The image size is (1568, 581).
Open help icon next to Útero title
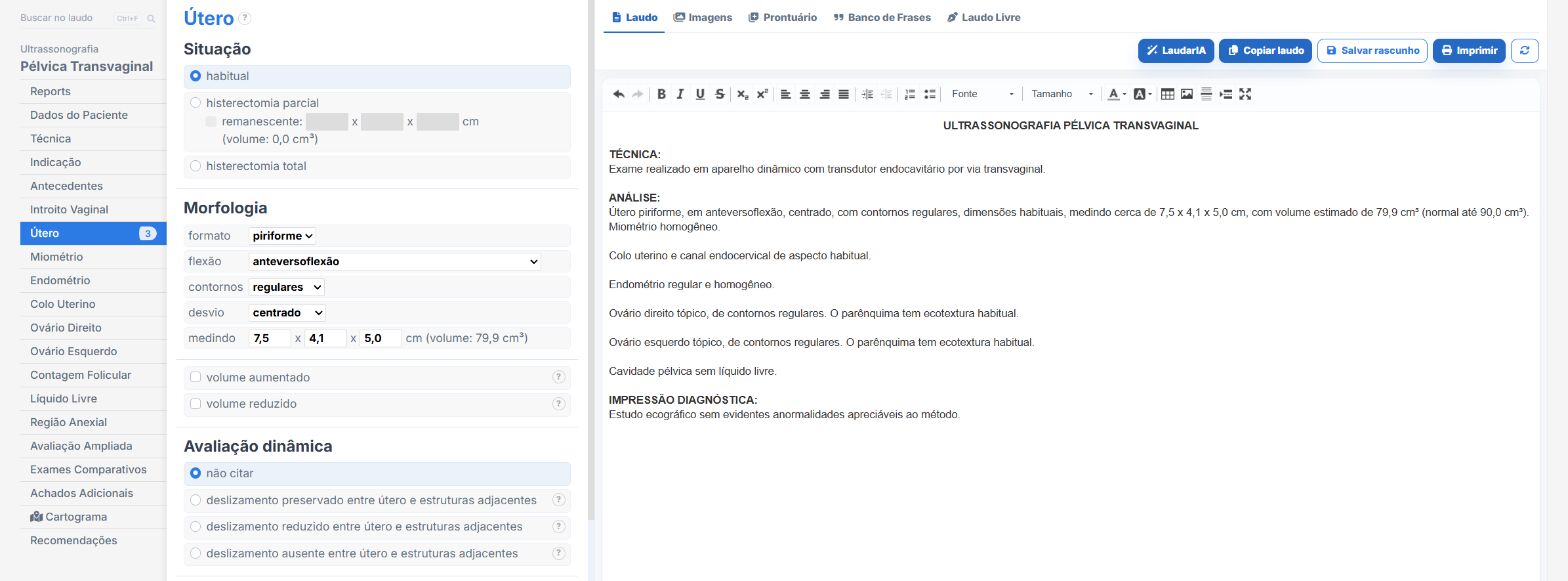pyautogui.click(x=245, y=18)
